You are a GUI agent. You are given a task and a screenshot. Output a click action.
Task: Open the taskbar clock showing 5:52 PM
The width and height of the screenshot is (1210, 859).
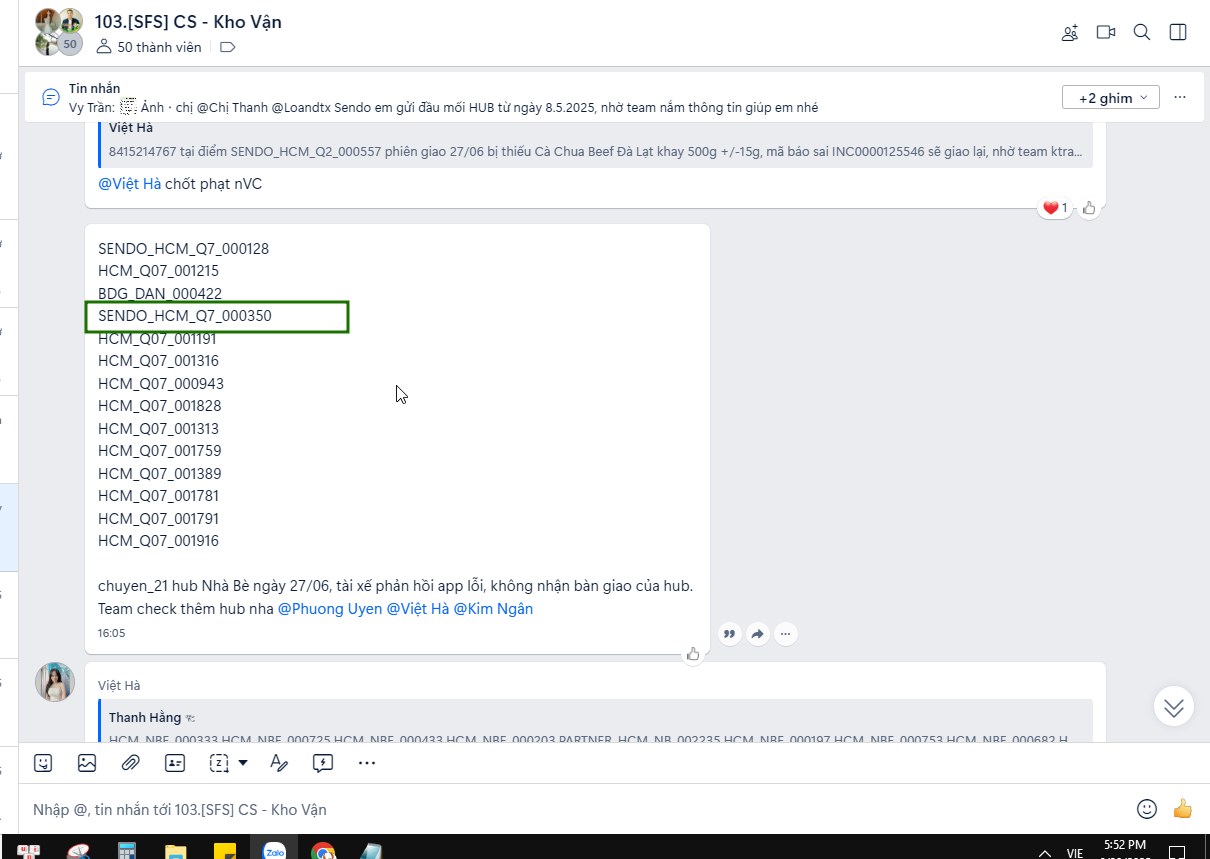tap(1125, 849)
